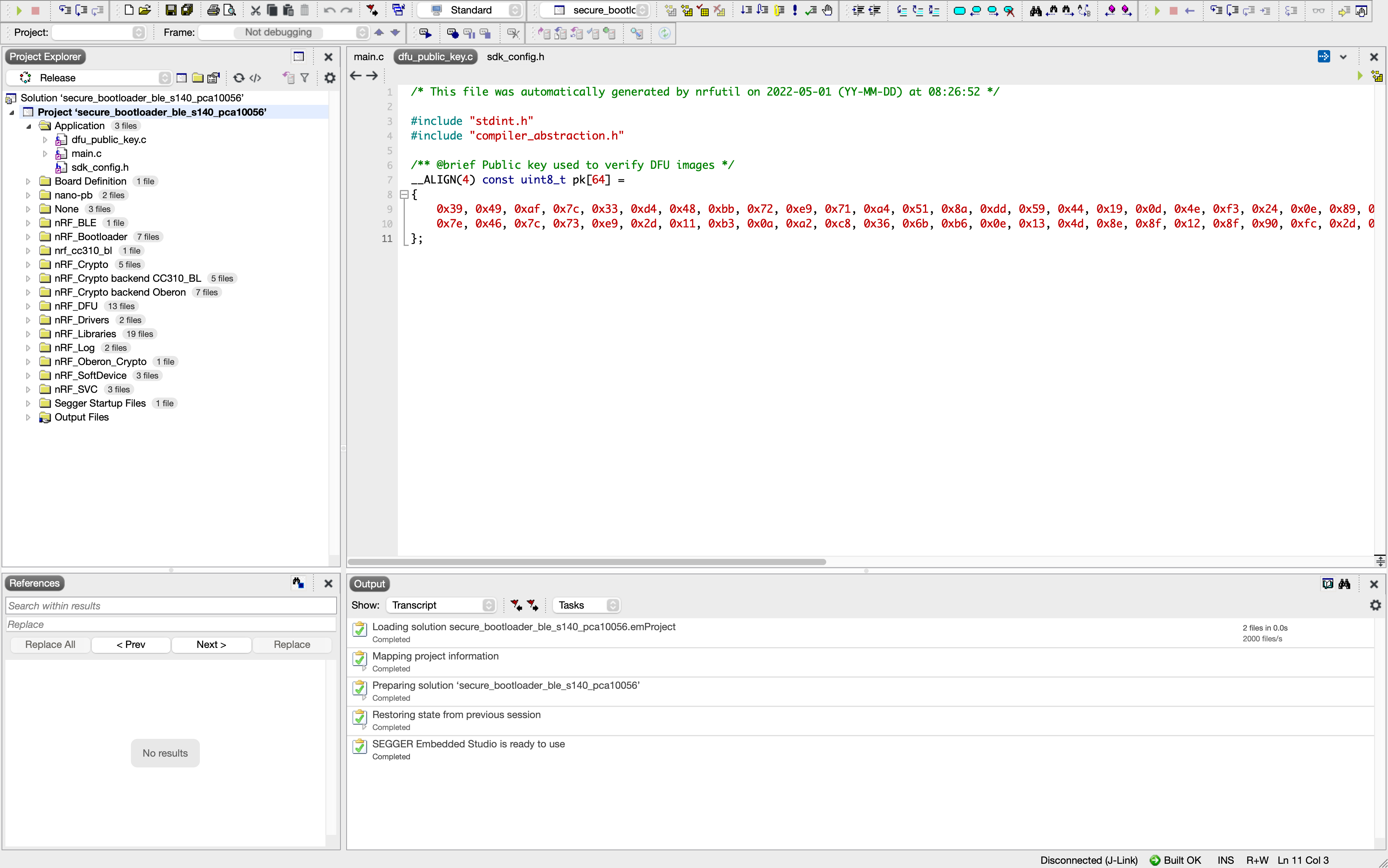Open the Output panel settings gear
Image resolution: width=1388 pixels, height=868 pixels.
1375,605
